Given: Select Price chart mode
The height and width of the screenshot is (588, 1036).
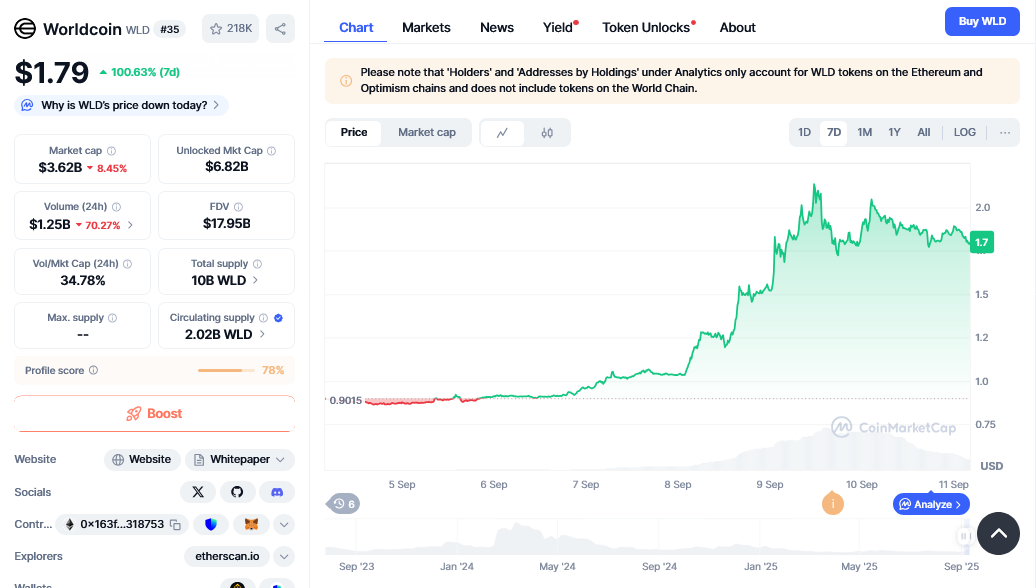Looking at the screenshot, I should [354, 132].
